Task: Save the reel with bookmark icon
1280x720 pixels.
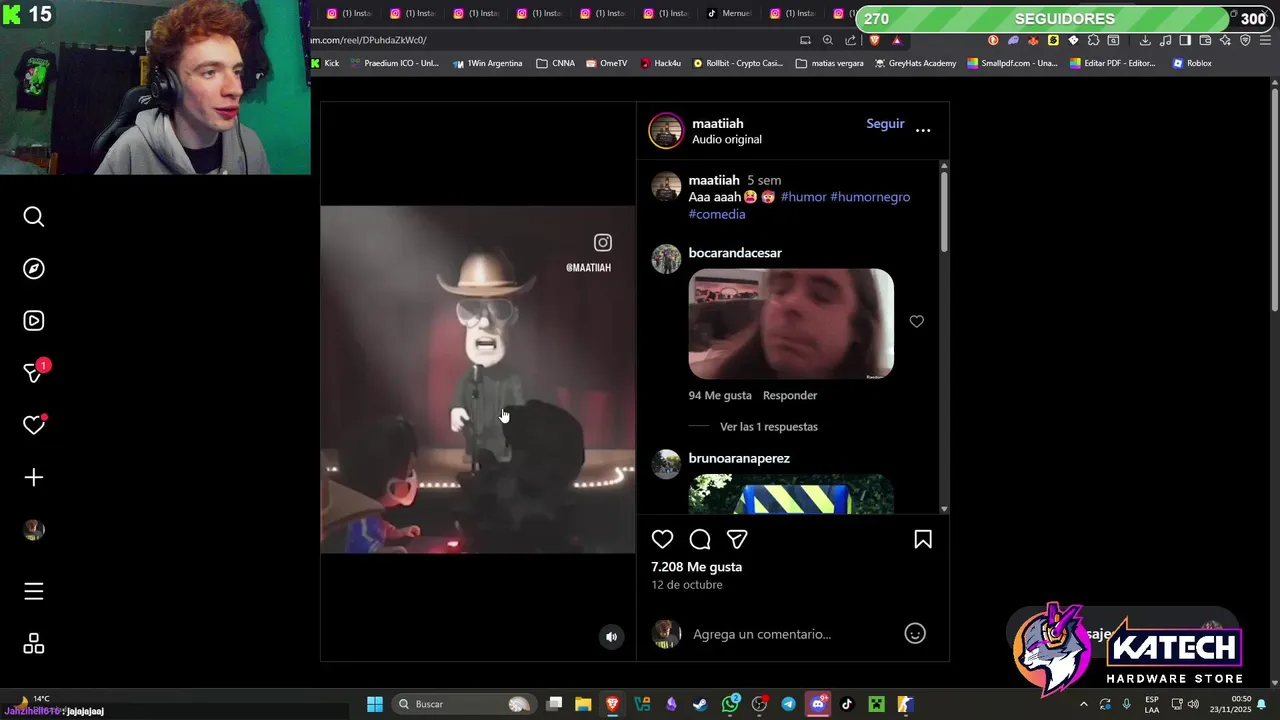Action: 923,540
